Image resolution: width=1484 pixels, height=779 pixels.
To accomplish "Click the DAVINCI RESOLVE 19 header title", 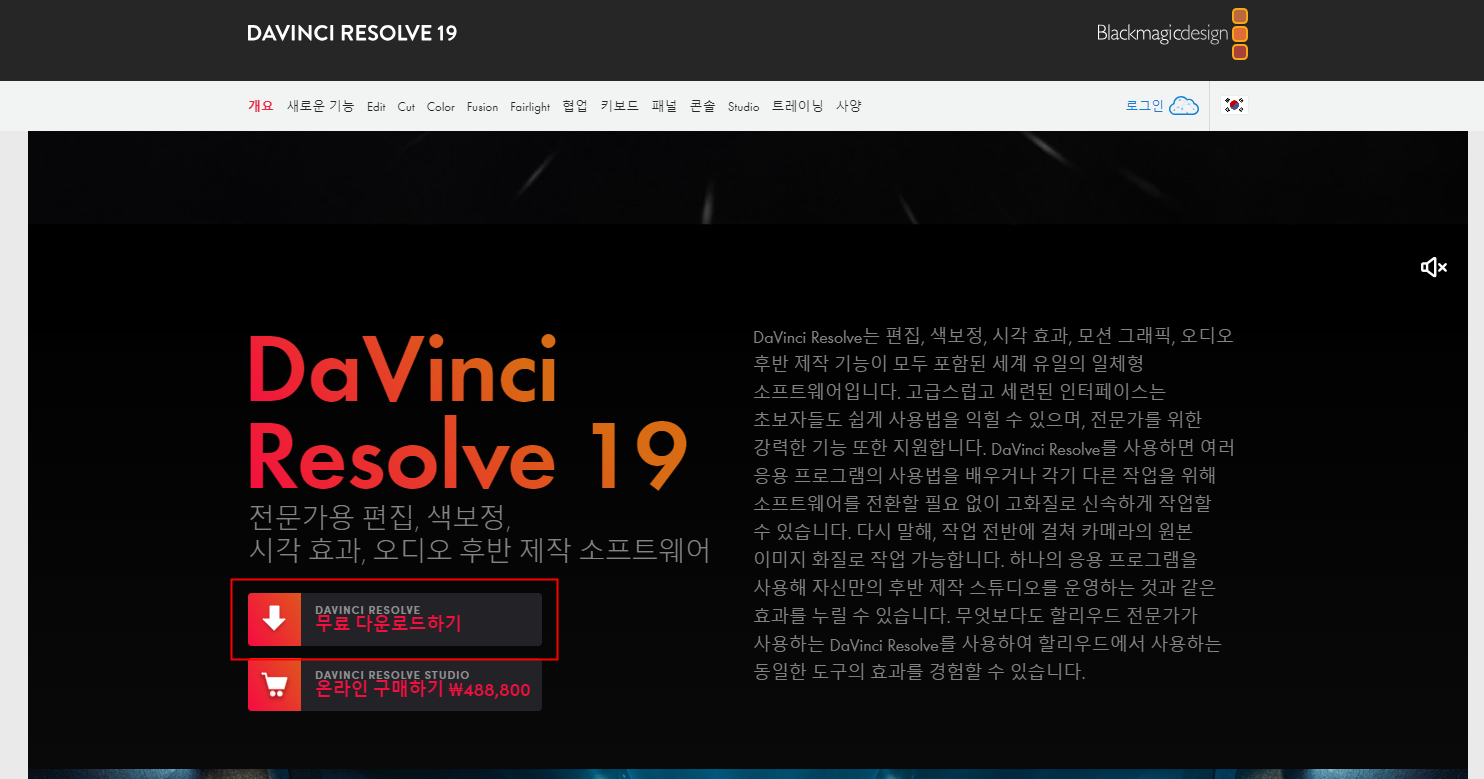I will coord(352,33).
